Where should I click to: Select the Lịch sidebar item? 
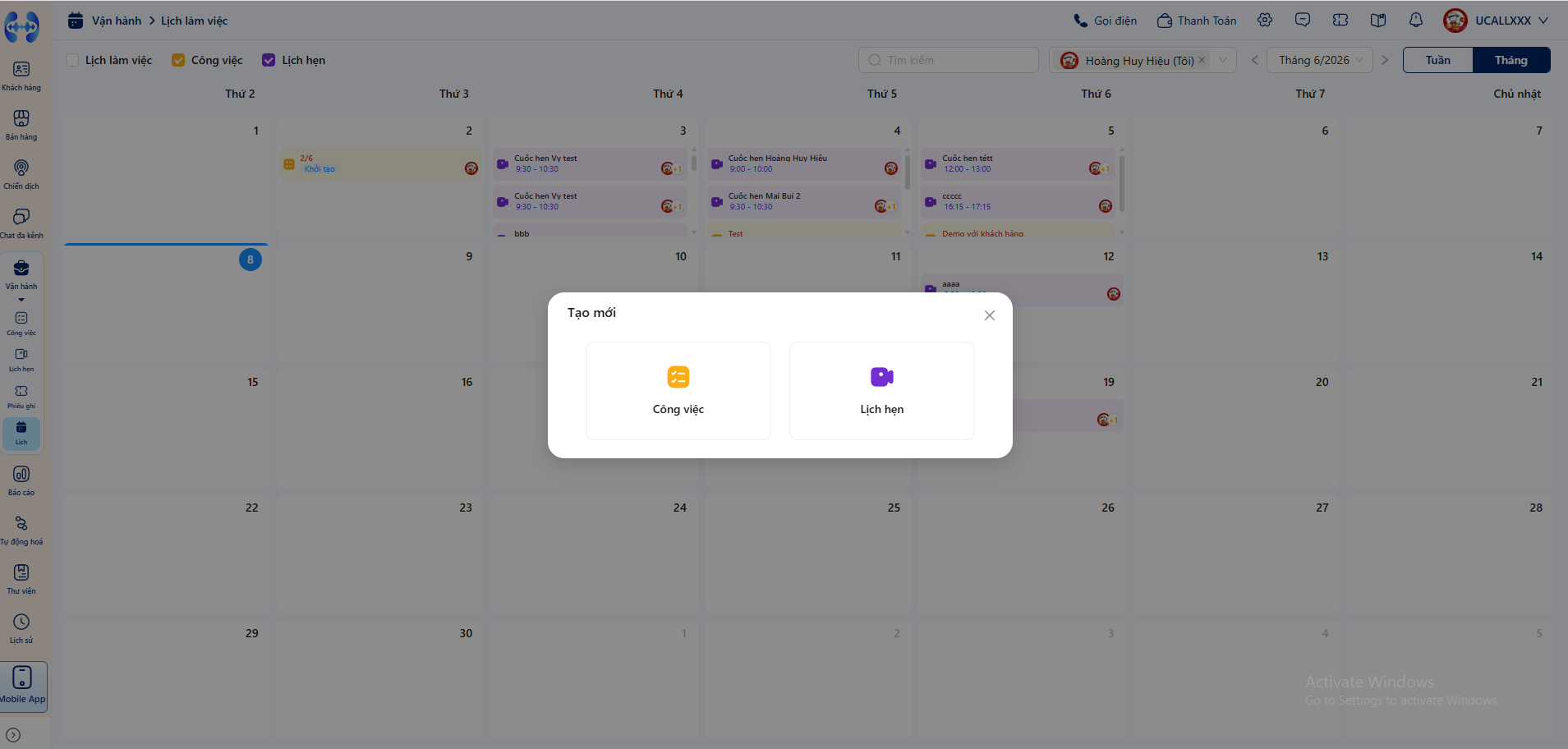[x=21, y=434]
